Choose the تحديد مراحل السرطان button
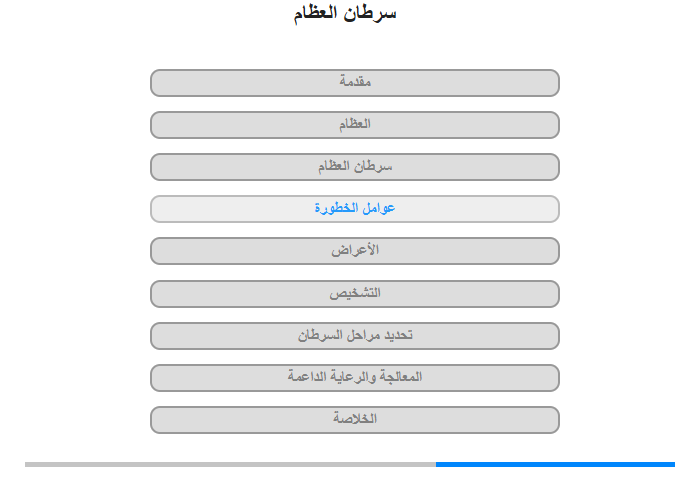 pos(355,336)
